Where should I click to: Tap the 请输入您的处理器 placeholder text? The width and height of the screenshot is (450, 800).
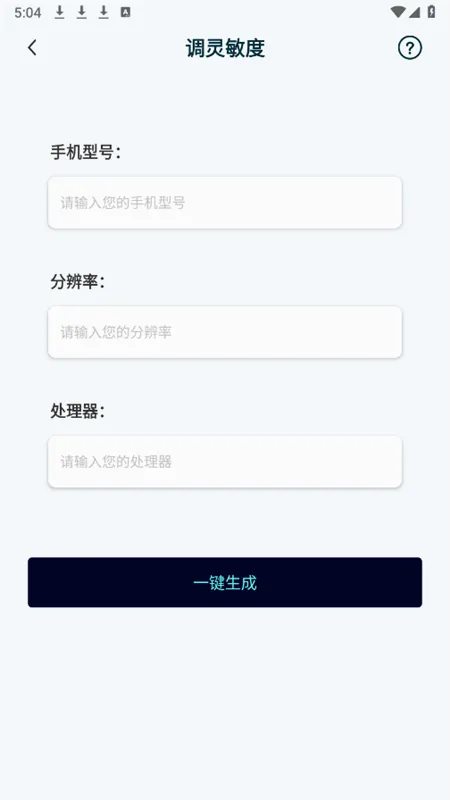click(116, 462)
